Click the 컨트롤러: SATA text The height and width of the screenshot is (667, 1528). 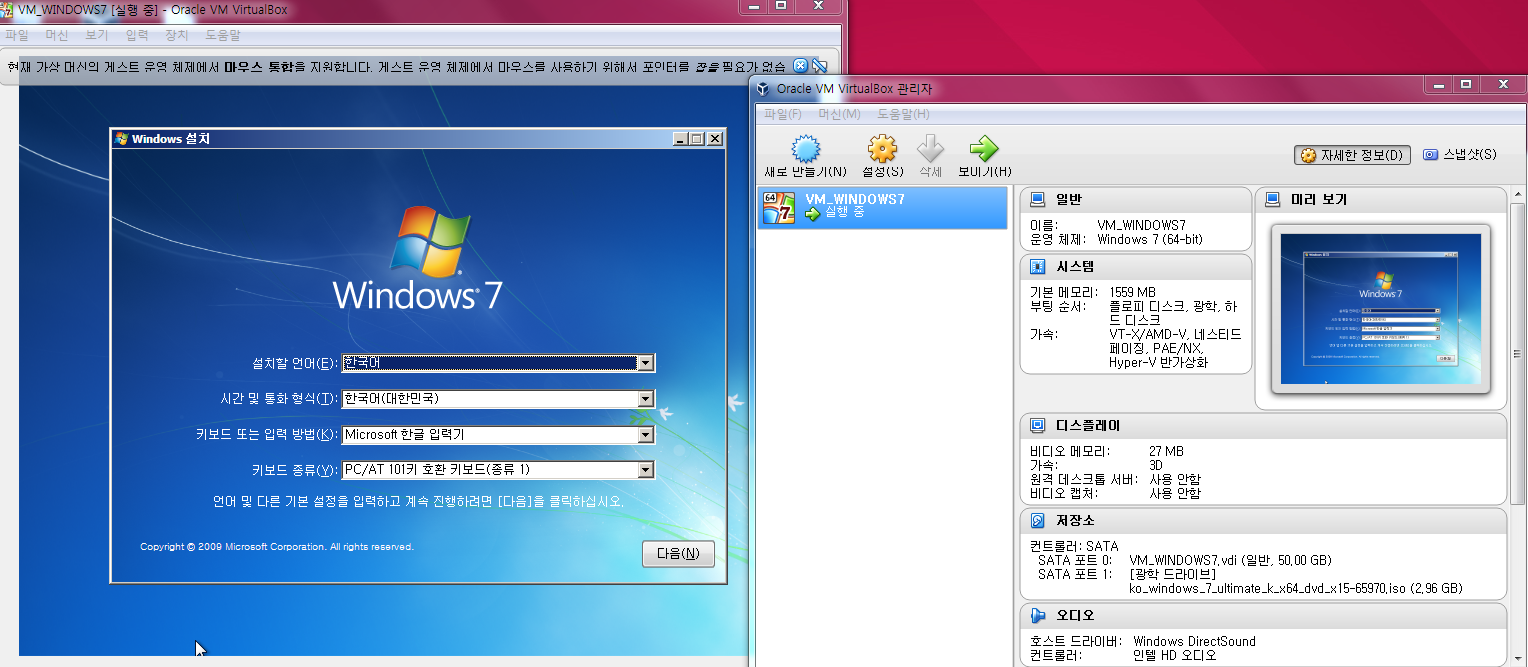pyautogui.click(x=1074, y=546)
